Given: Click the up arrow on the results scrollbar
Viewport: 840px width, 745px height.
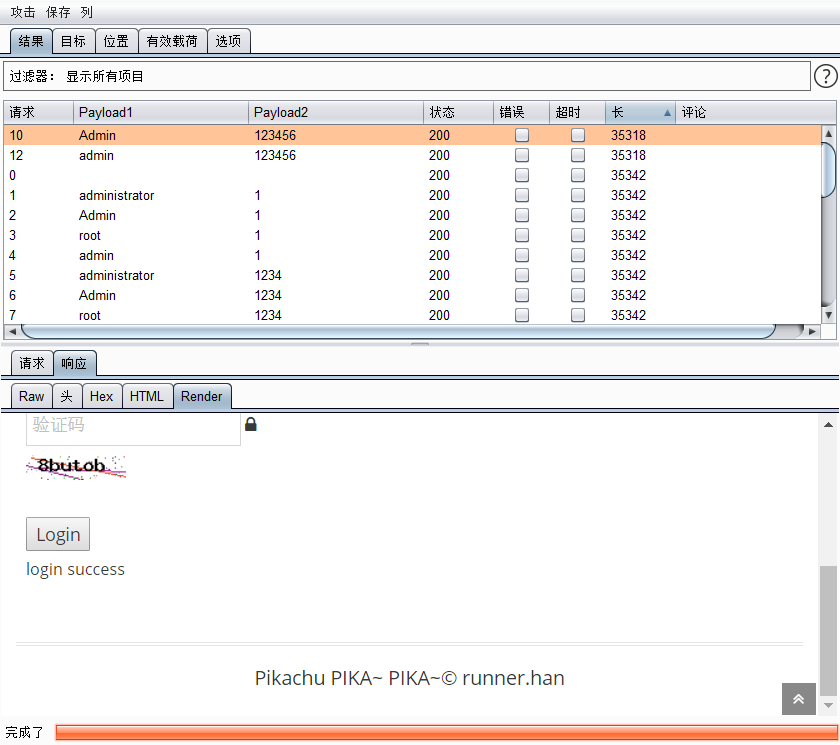Looking at the screenshot, I should (829, 132).
